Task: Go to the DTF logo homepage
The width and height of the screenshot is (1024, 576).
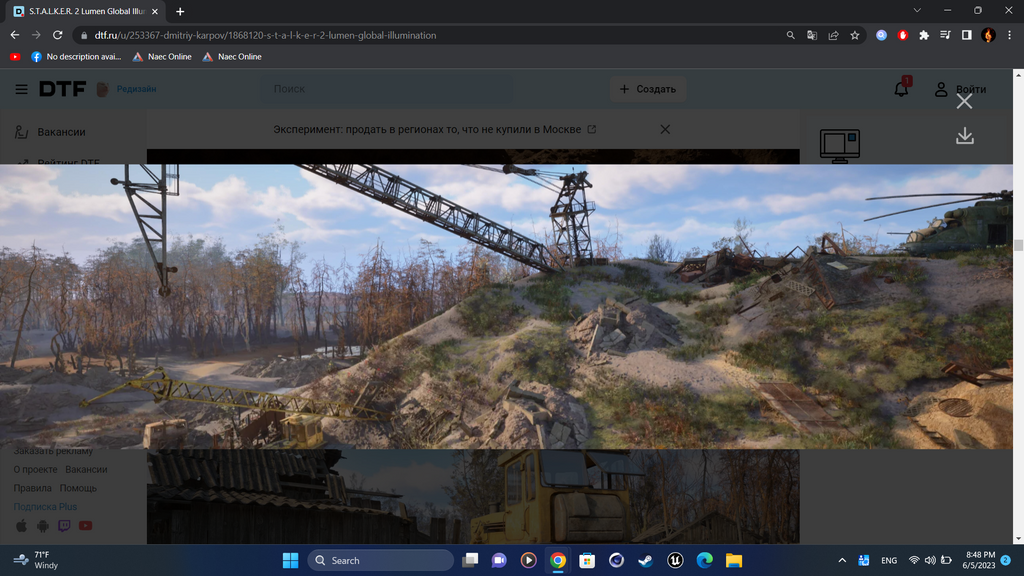Action: tap(62, 89)
